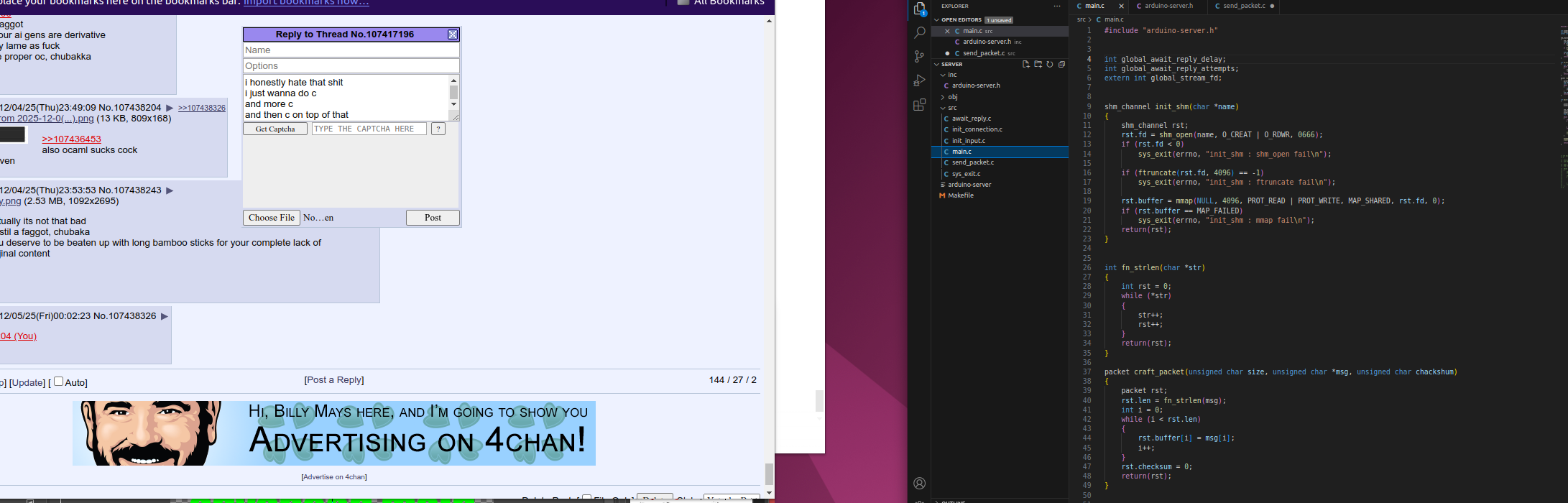This screenshot has height=503, width=1568.
Task: Click the unsaved dot on send_packet.c tab
Action: [x=1273, y=6]
